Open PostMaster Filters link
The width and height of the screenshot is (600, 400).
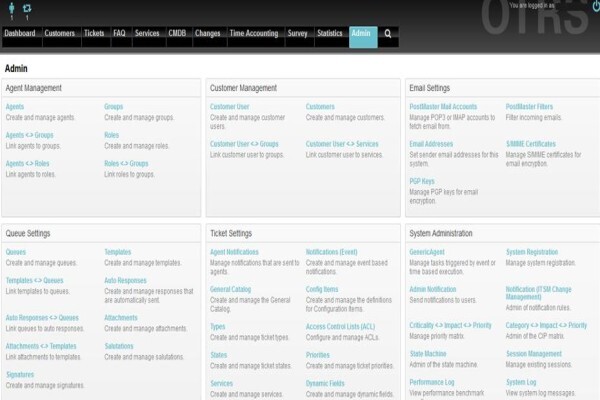pos(529,107)
